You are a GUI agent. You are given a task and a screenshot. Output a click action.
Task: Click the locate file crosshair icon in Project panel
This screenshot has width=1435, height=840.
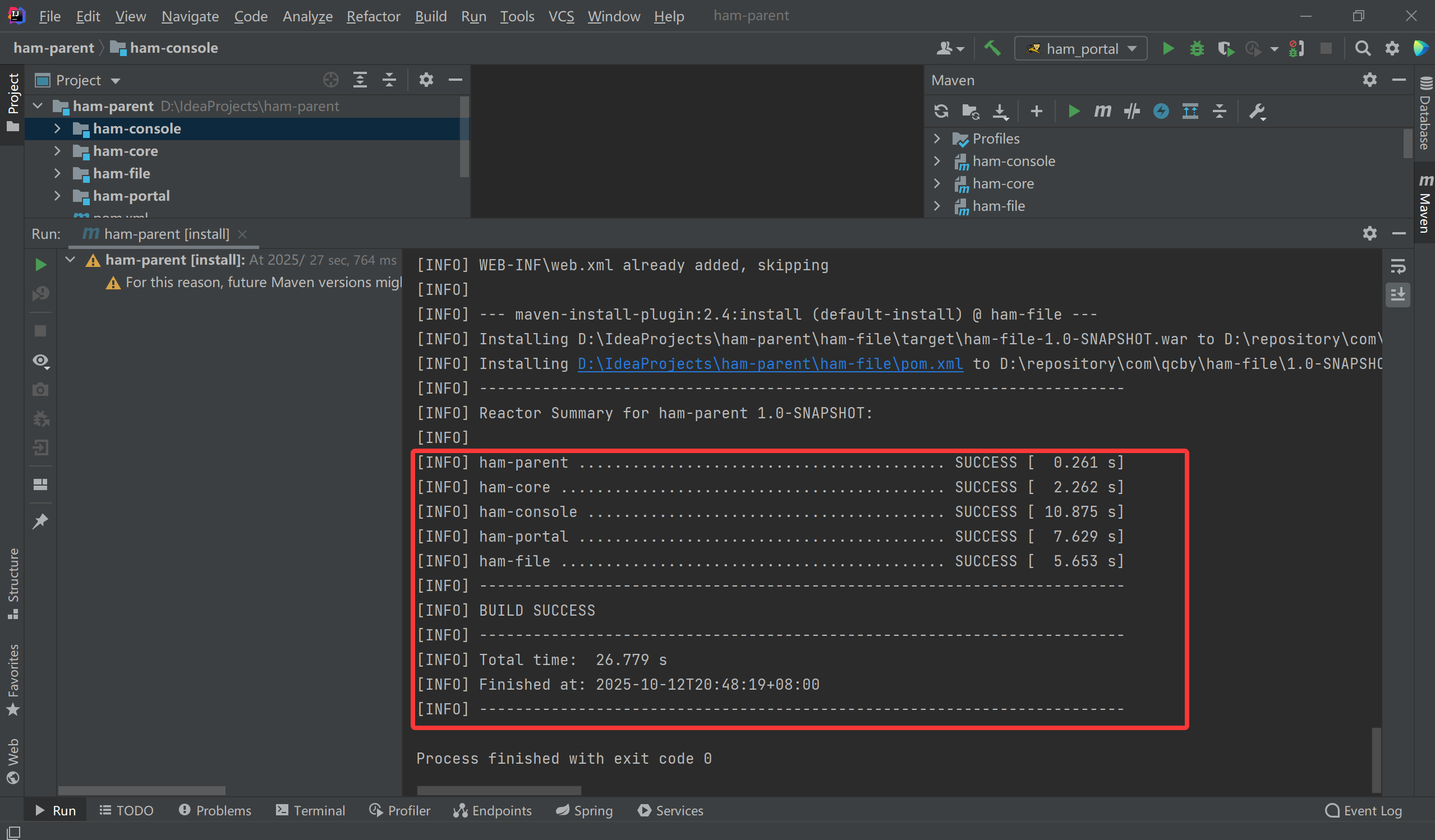pyautogui.click(x=330, y=80)
